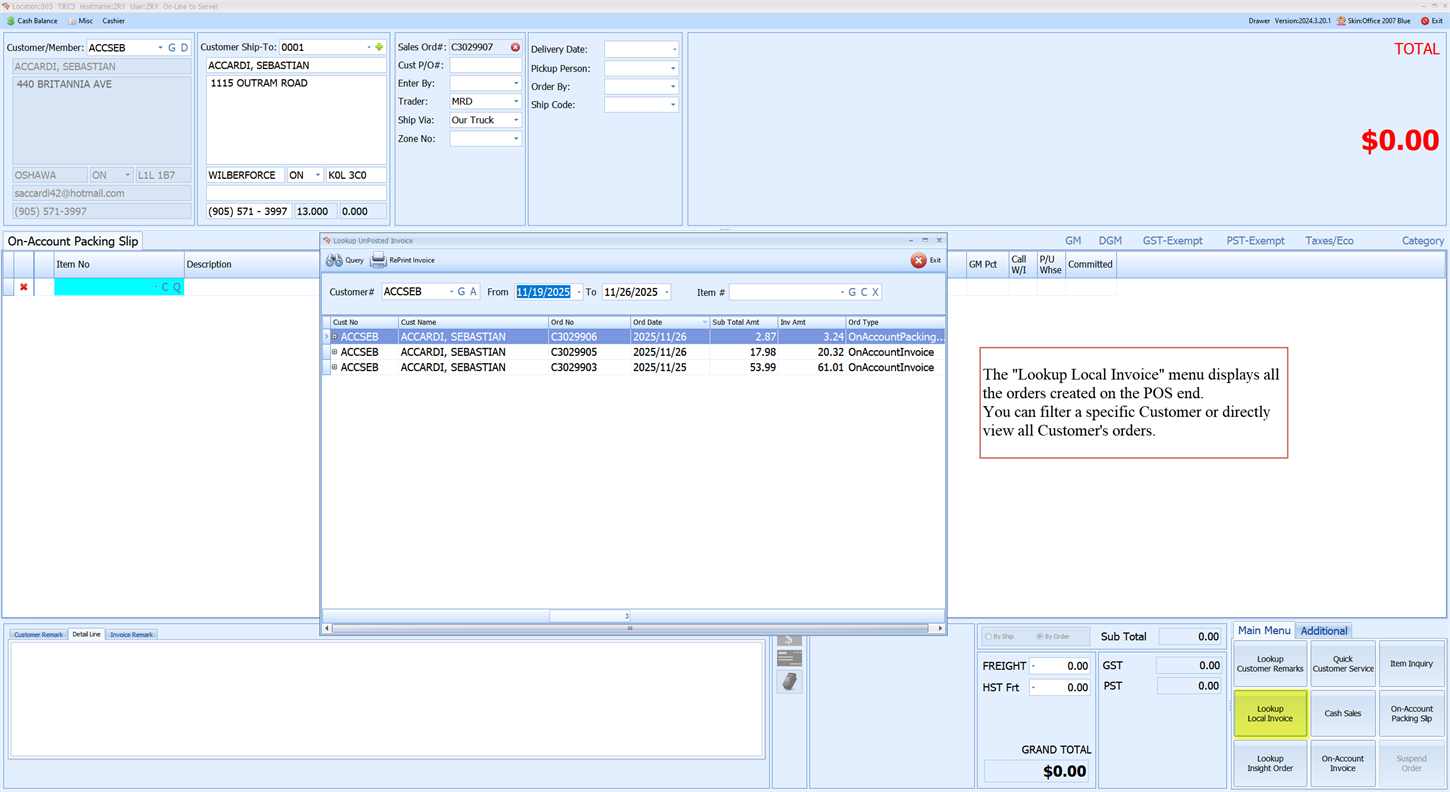Click the red delete X on the packing slip line

24,288
